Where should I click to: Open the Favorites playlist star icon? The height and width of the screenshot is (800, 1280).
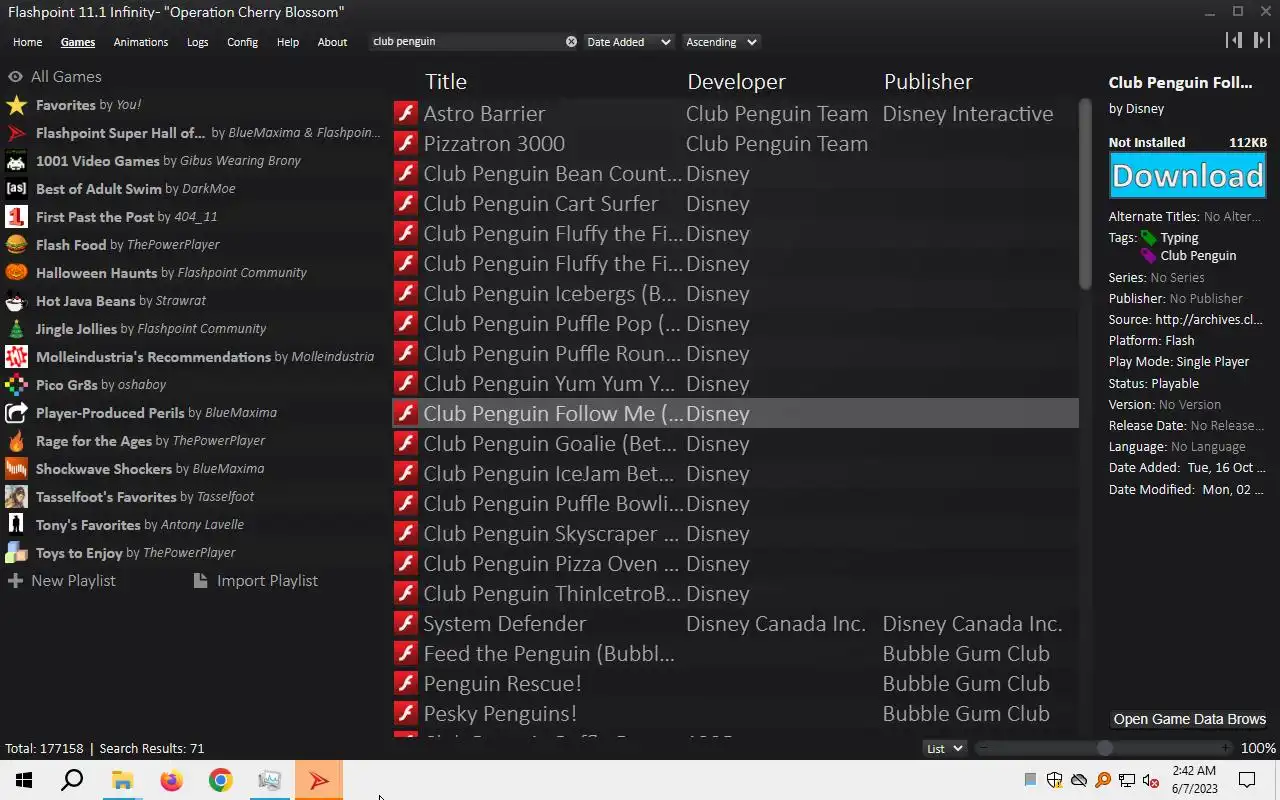coord(16,105)
